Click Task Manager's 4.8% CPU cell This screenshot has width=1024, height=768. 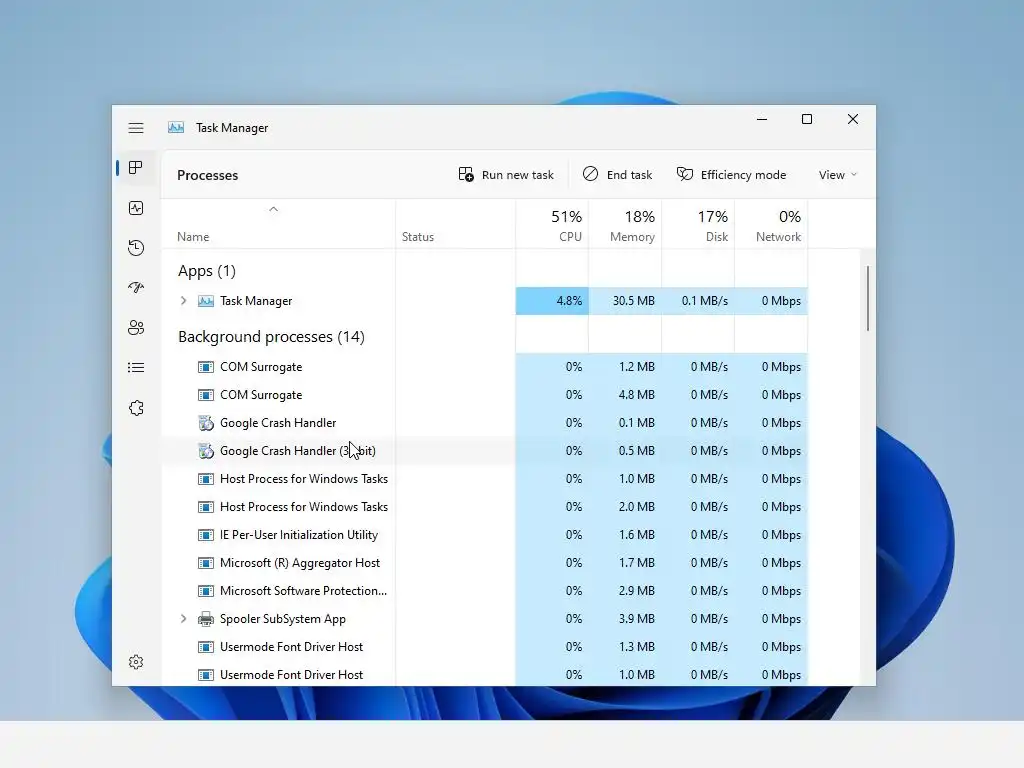(552, 301)
